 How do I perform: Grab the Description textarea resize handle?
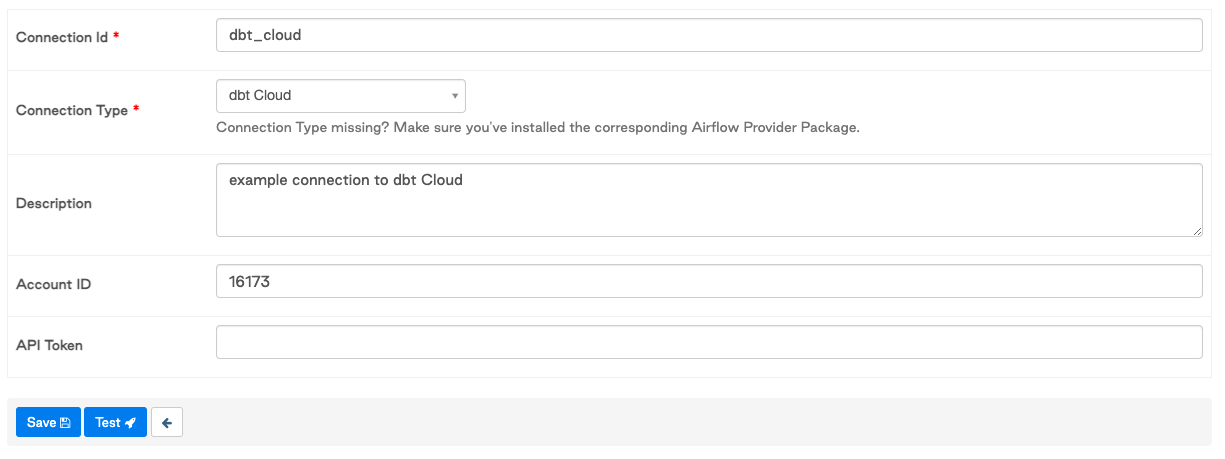pyautogui.click(x=1197, y=231)
